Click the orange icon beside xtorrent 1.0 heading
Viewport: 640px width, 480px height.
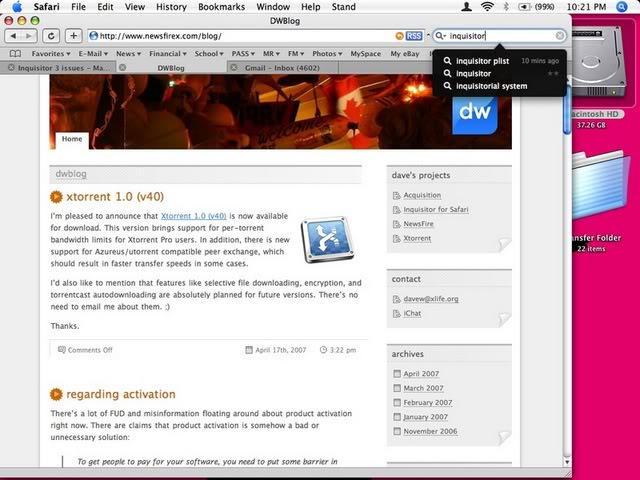coord(56,197)
